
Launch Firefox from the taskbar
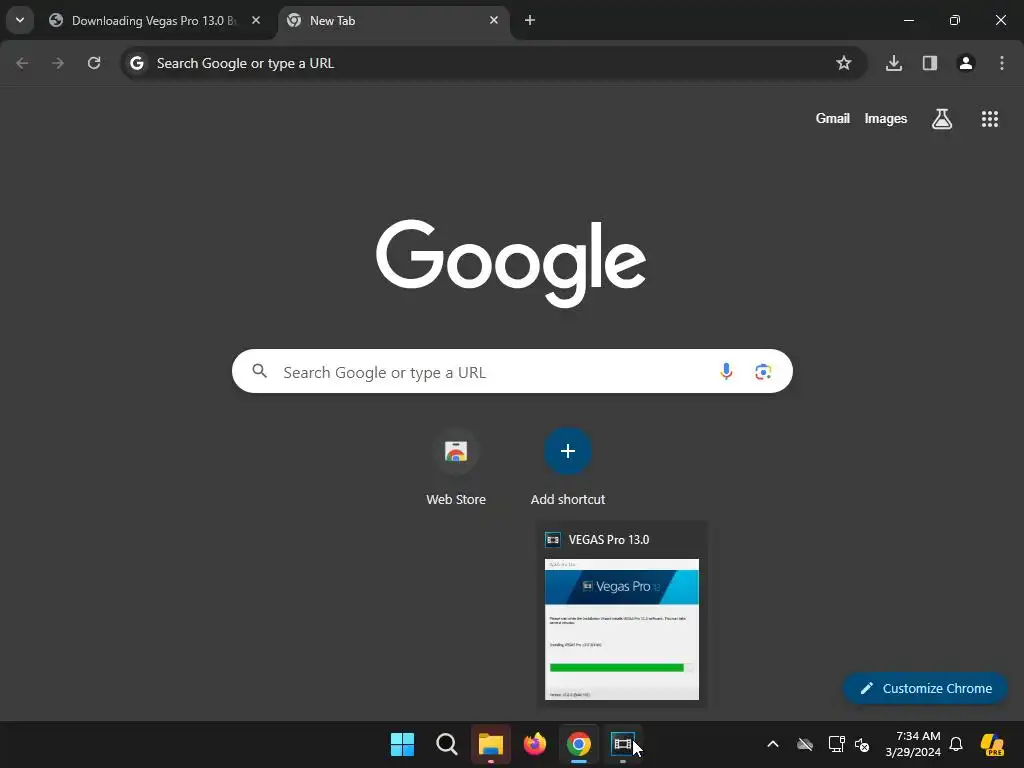pos(535,744)
